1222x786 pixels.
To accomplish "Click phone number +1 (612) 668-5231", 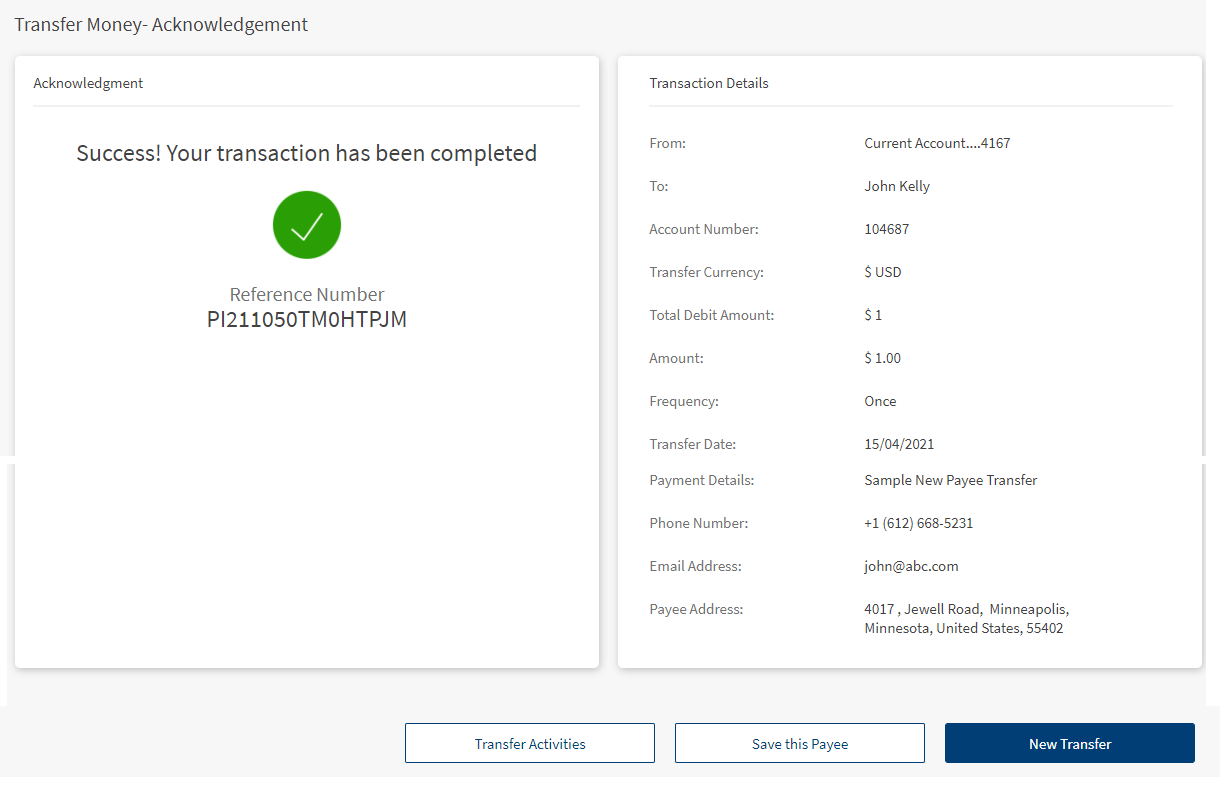I will point(918,523).
